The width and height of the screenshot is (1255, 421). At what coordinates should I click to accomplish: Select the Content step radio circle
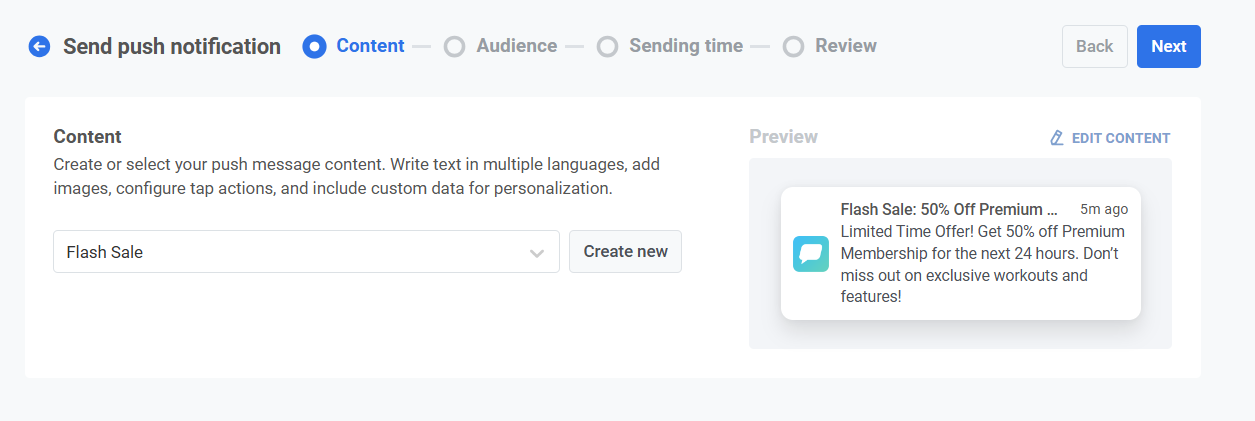click(x=314, y=47)
